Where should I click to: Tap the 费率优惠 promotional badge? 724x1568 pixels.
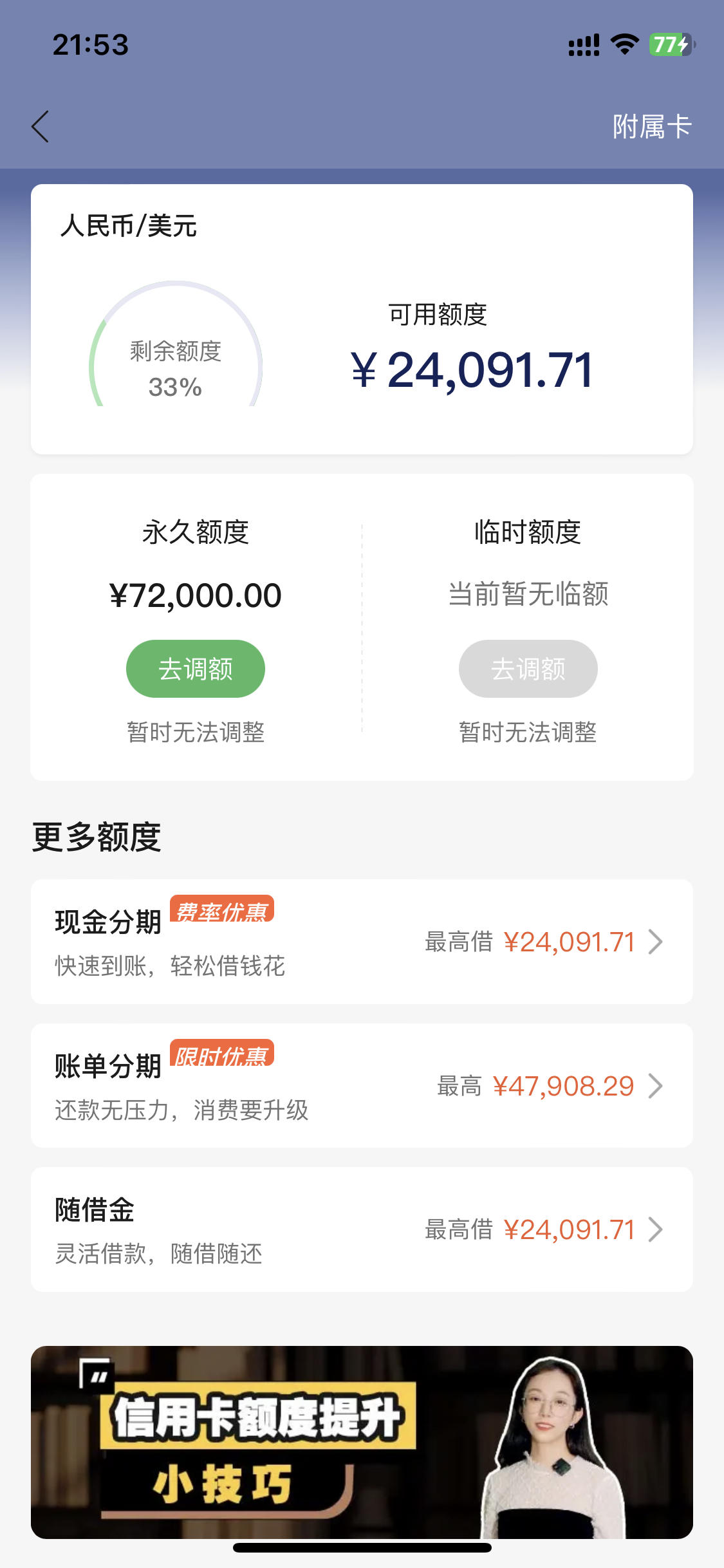click(x=222, y=909)
